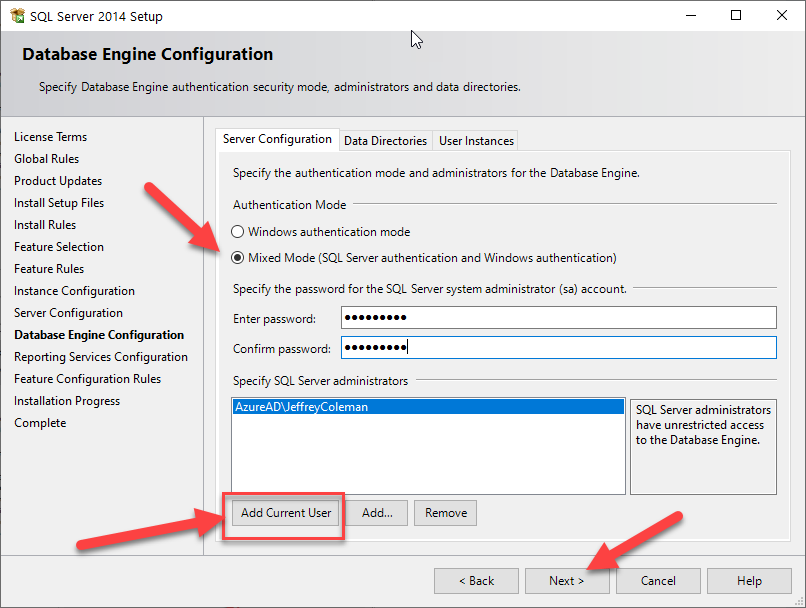Minimize the SQL Server Setup window
Image resolution: width=806 pixels, height=608 pixels.
tap(691, 15)
